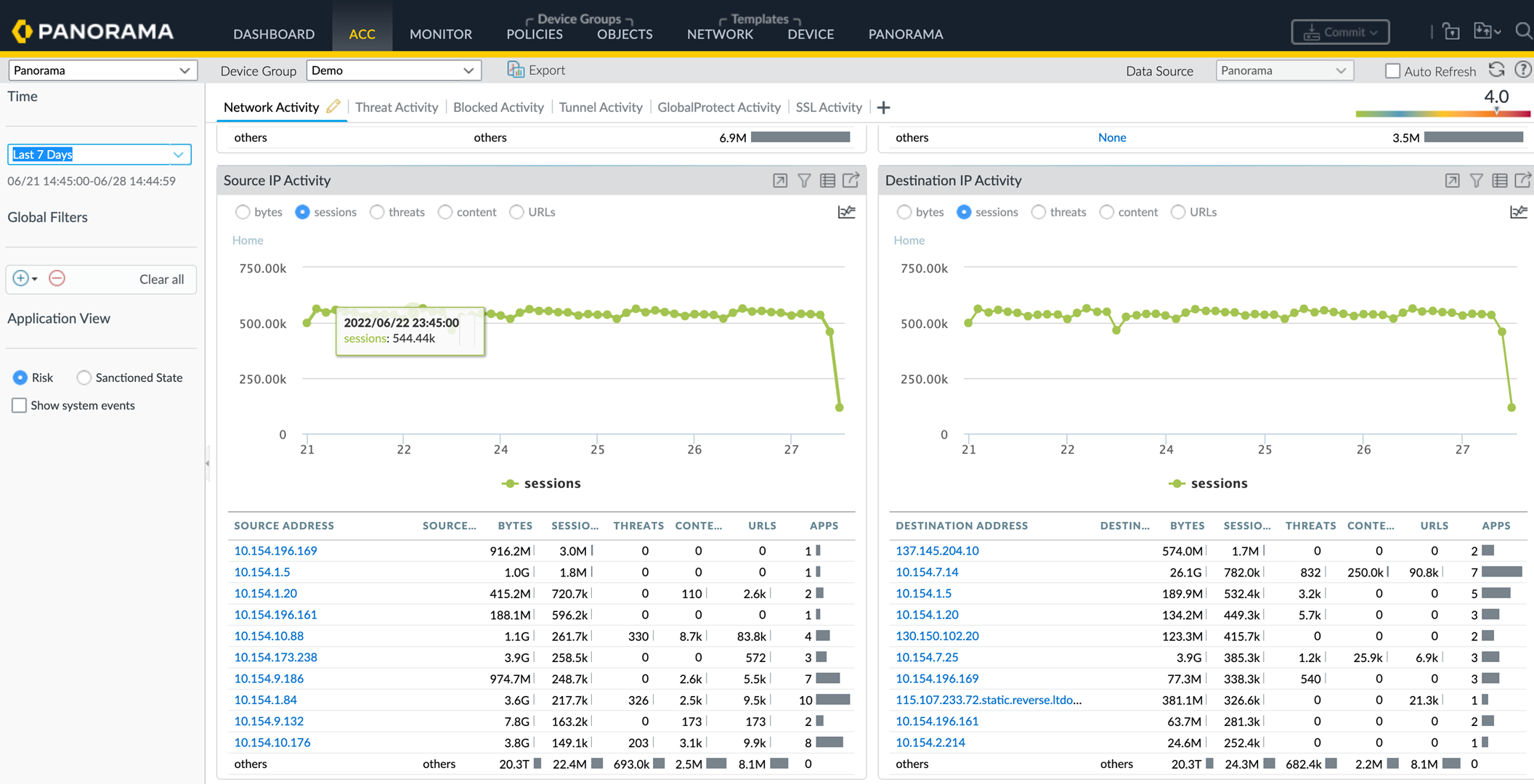The width and height of the screenshot is (1534, 784).
Task: Switch to Blocked Activity tab
Action: tap(498, 107)
